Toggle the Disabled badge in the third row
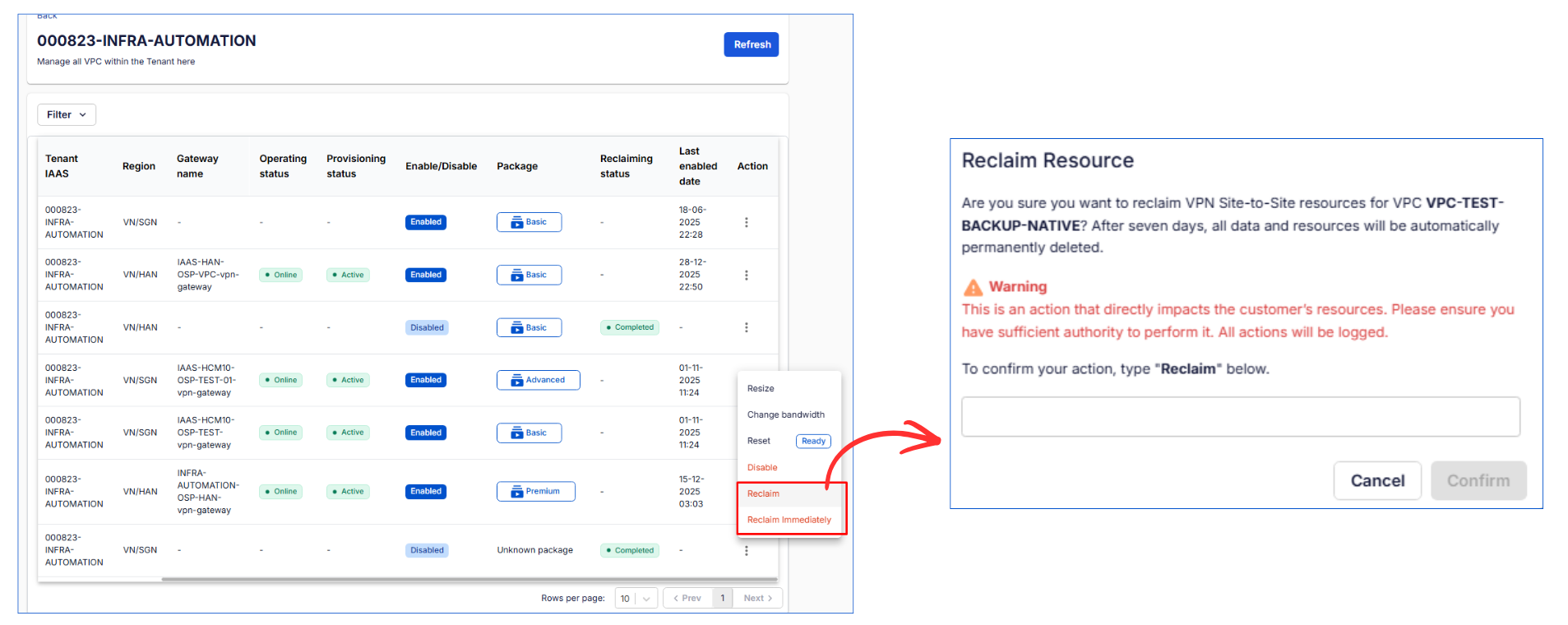This screenshot has width=1568, height=625. point(427,327)
